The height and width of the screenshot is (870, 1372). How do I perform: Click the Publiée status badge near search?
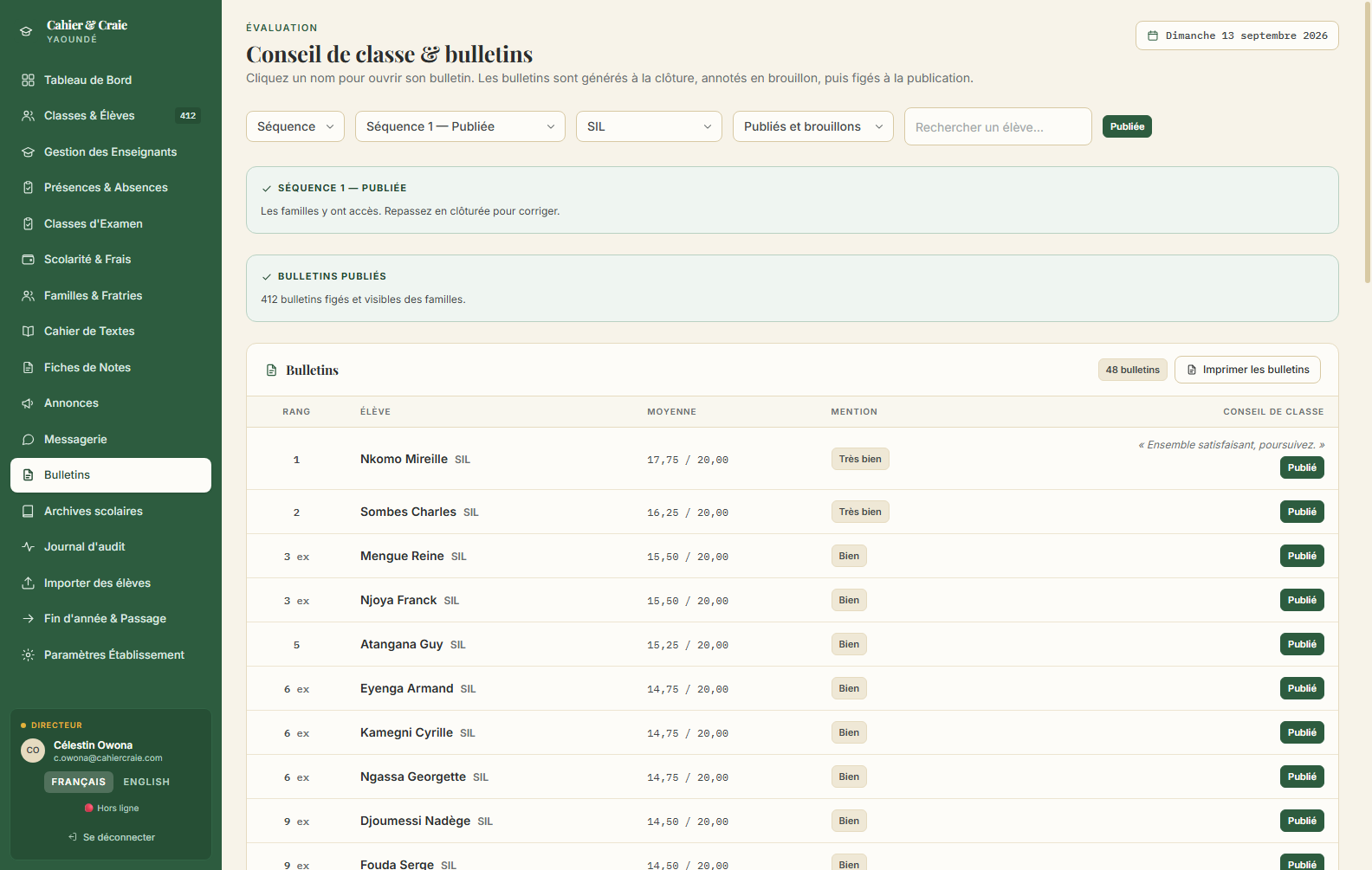point(1127,126)
